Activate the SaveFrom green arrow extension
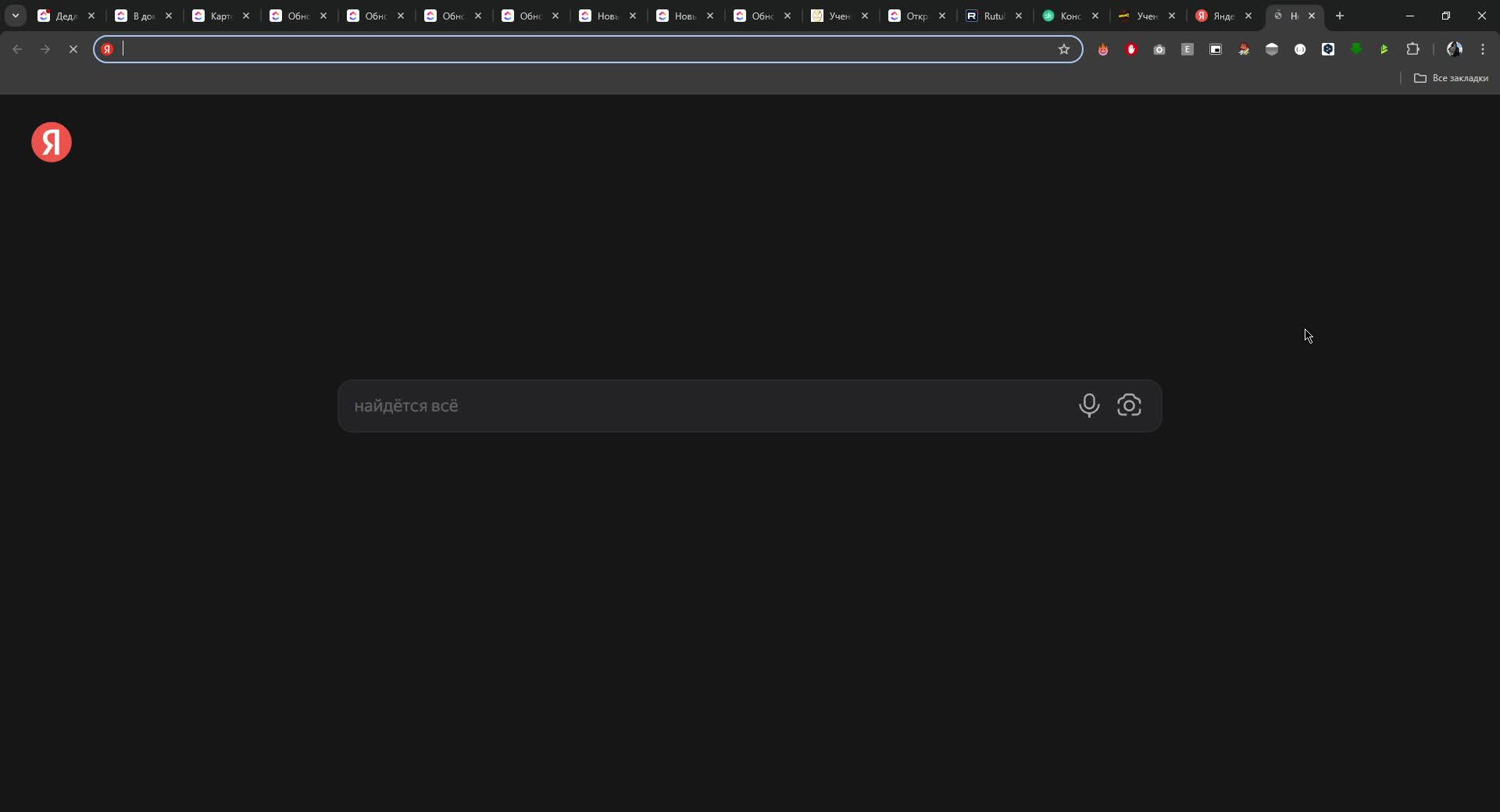This screenshot has height=812, width=1500. 1357,48
